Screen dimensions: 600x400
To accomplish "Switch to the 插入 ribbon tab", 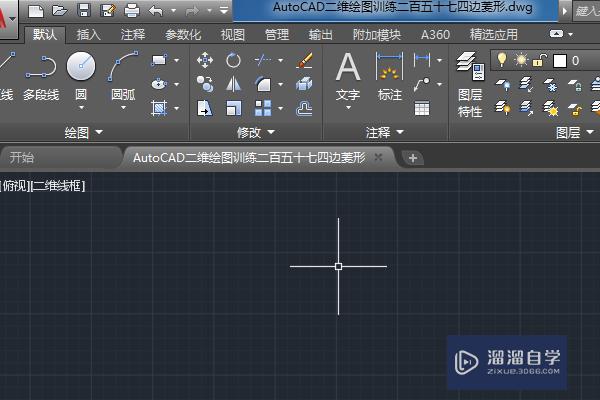I will tap(88, 35).
